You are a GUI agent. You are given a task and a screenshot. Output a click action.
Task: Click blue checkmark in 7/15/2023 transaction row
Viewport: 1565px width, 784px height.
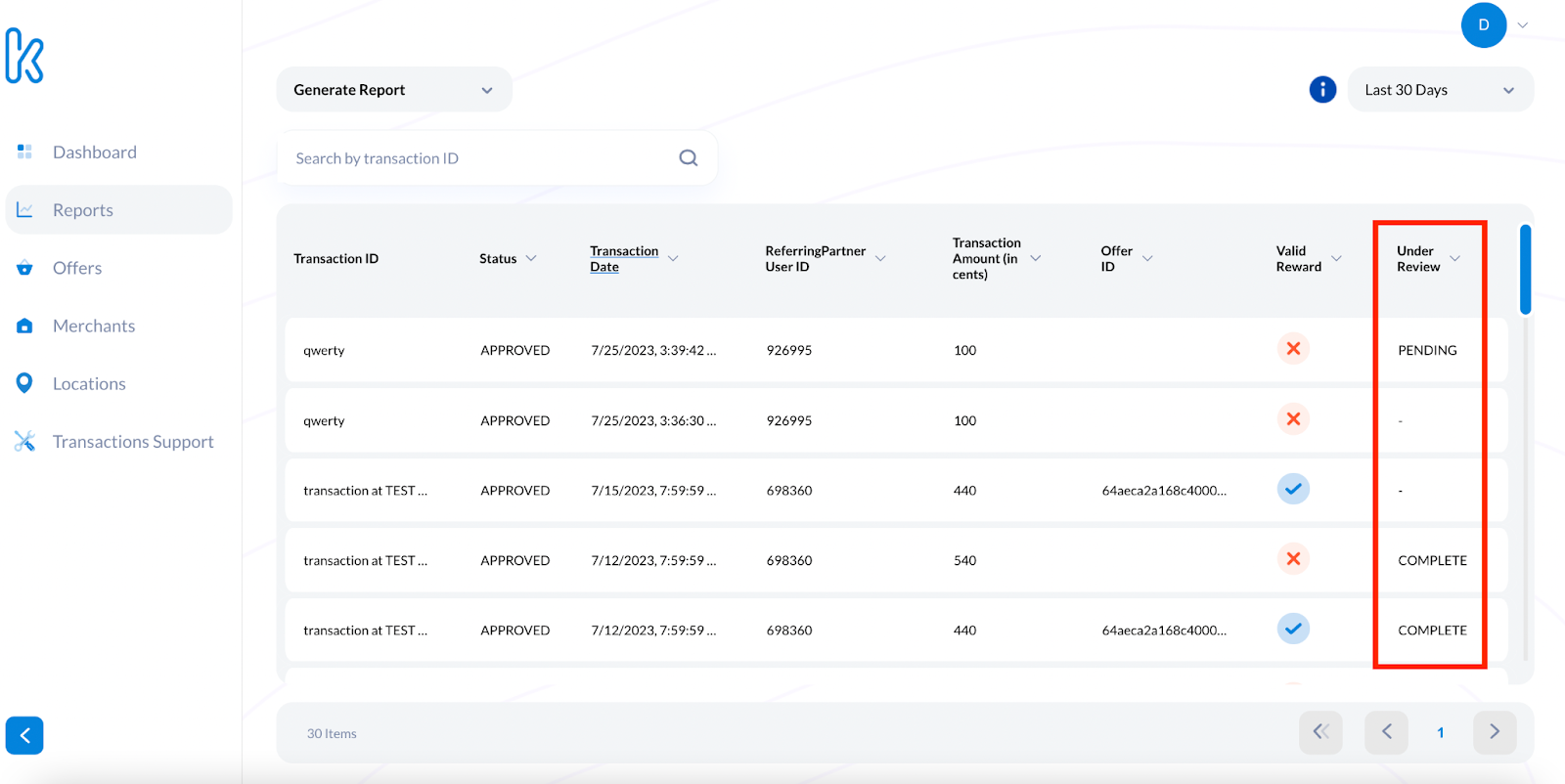click(1293, 489)
